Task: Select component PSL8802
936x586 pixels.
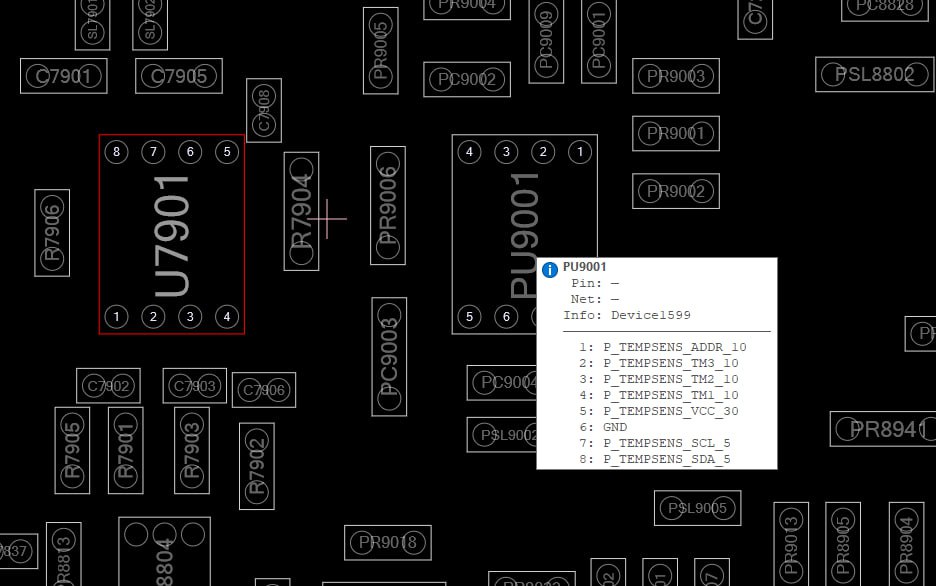Action: click(875, 75)
